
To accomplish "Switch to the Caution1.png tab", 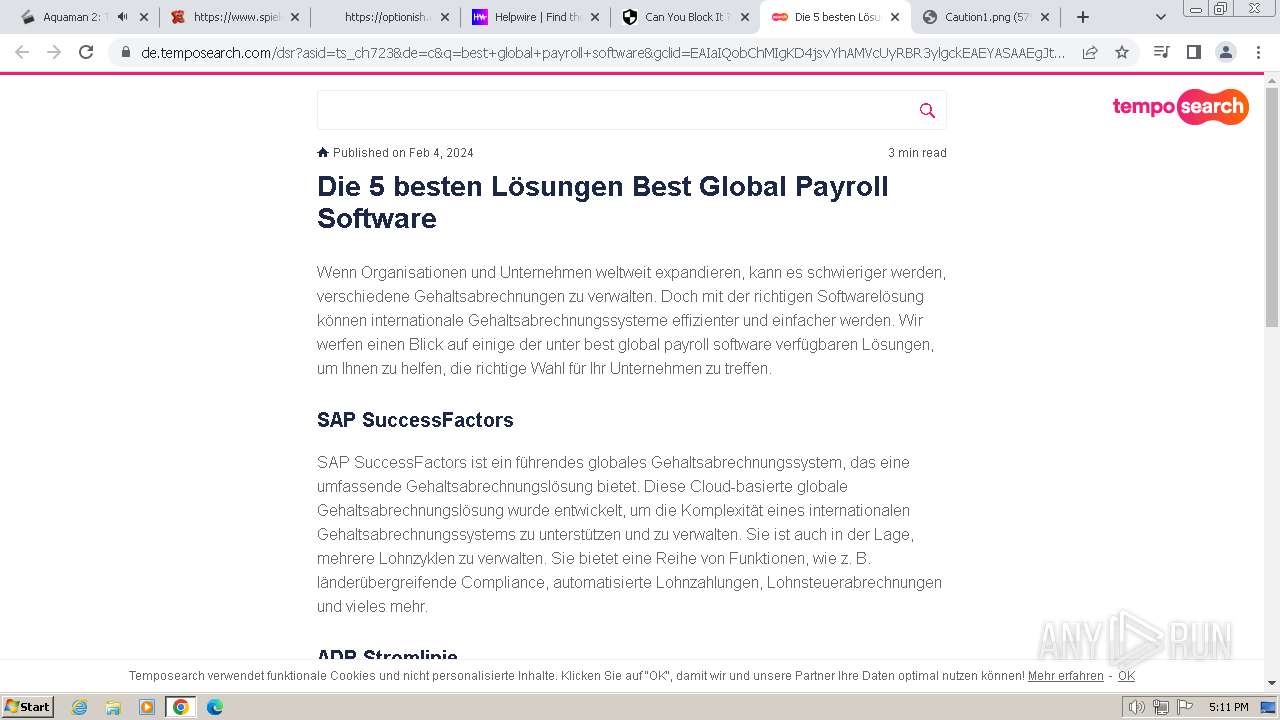I will coord(985,17).
